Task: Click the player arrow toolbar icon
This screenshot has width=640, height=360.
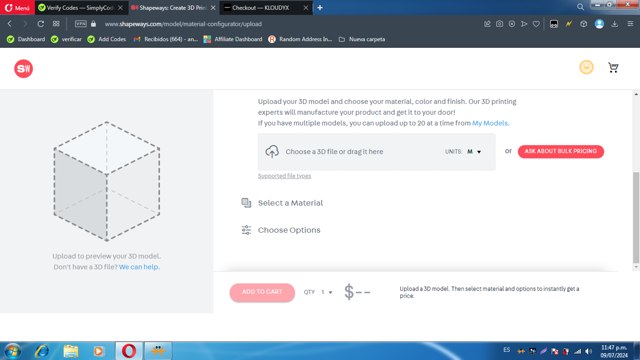Action: 524,24
